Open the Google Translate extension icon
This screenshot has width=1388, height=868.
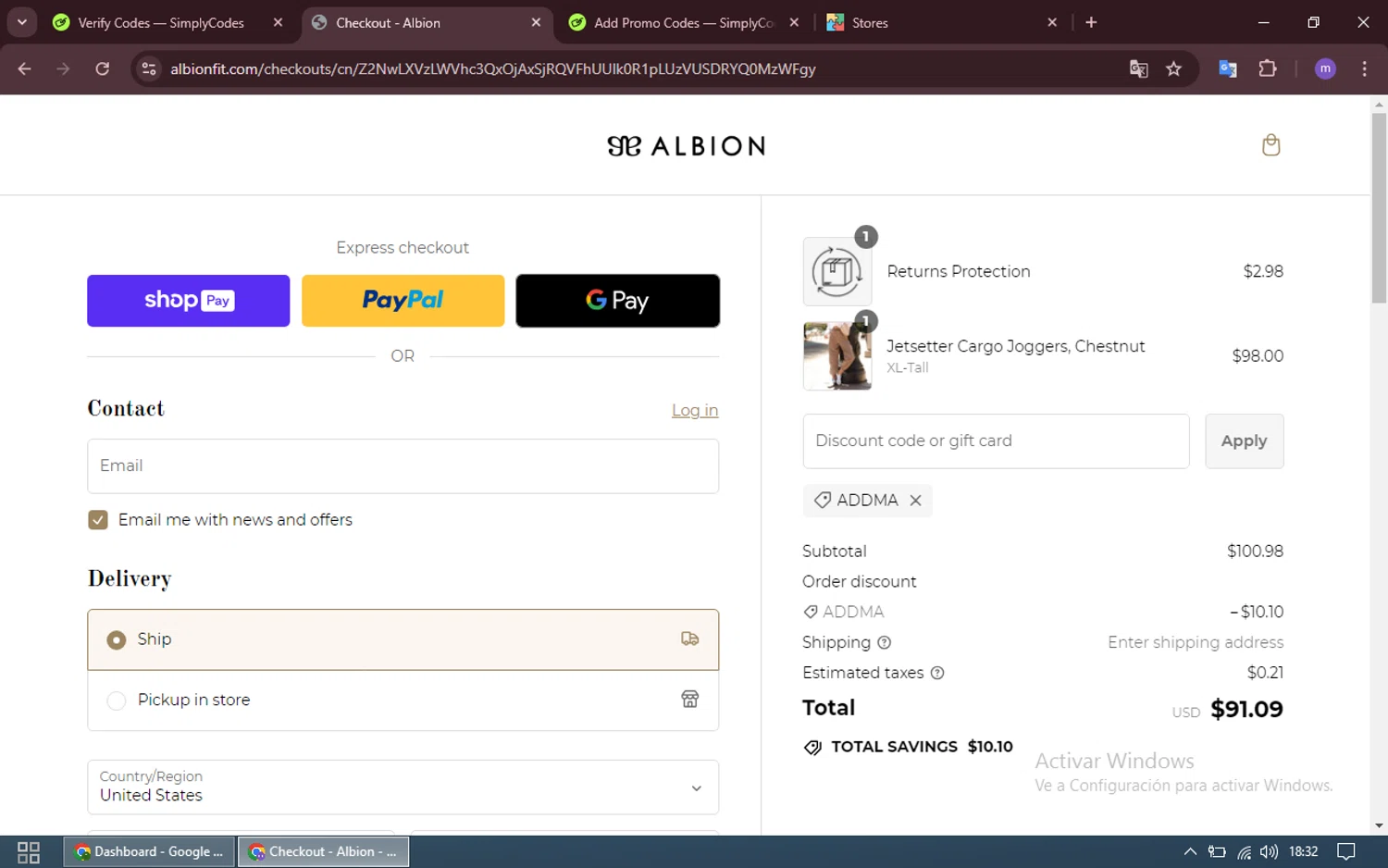pyautogui.click(x=1228, y=68)
